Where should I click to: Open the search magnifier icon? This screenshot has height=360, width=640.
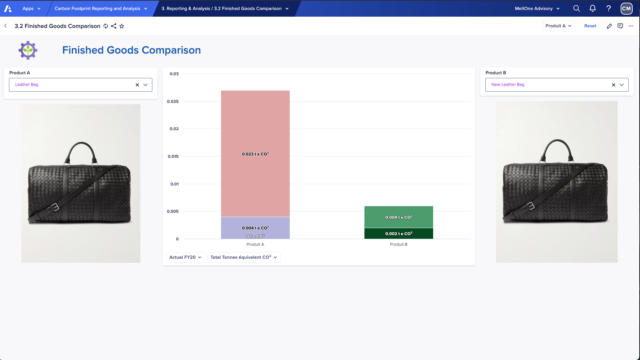576,8
